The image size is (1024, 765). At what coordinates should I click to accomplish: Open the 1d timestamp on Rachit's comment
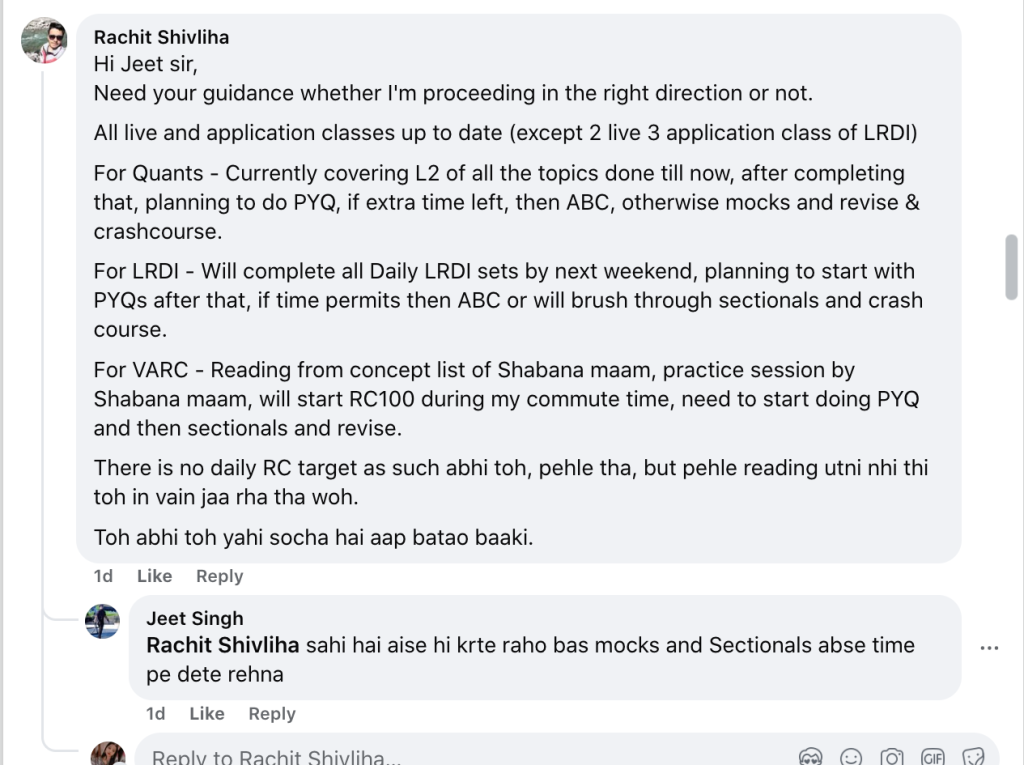point(103,576)
